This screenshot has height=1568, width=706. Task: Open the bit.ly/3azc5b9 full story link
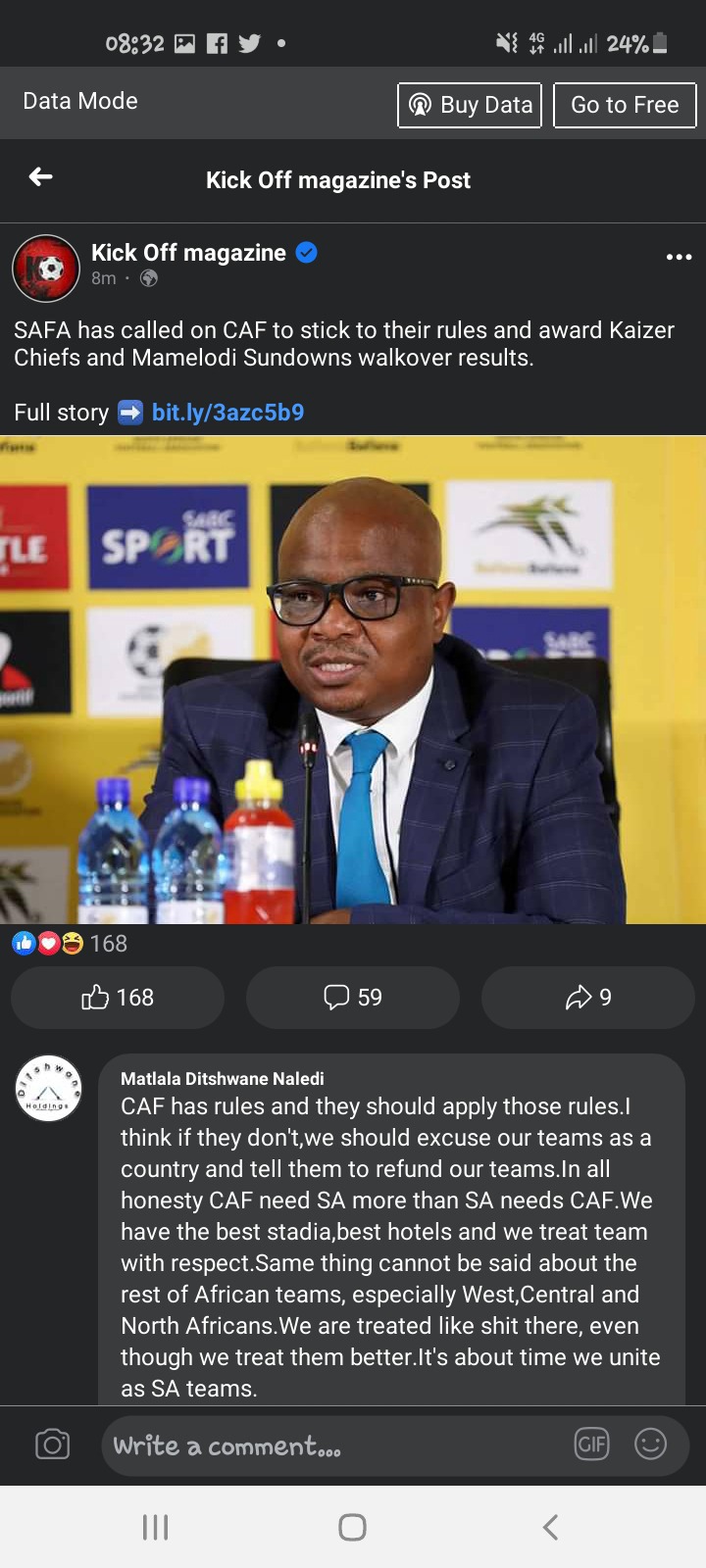(x=227, y=413)
